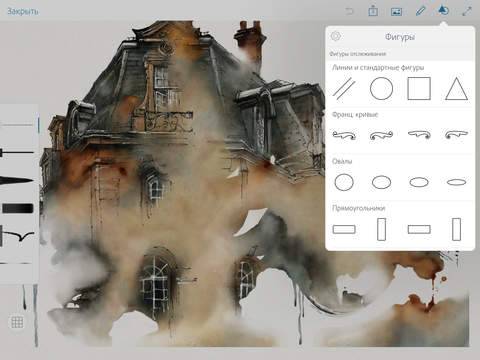480x360 pixels.
Task: Select the first French curve shape
Action: (344, 135)
